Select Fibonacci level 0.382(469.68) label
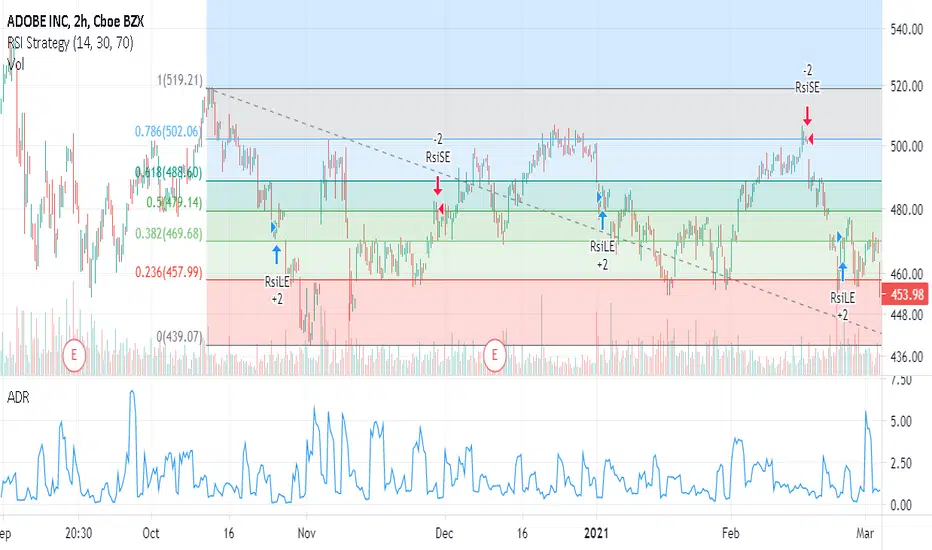The height and width of the screenshot is (550, 932). coord(169,233)
